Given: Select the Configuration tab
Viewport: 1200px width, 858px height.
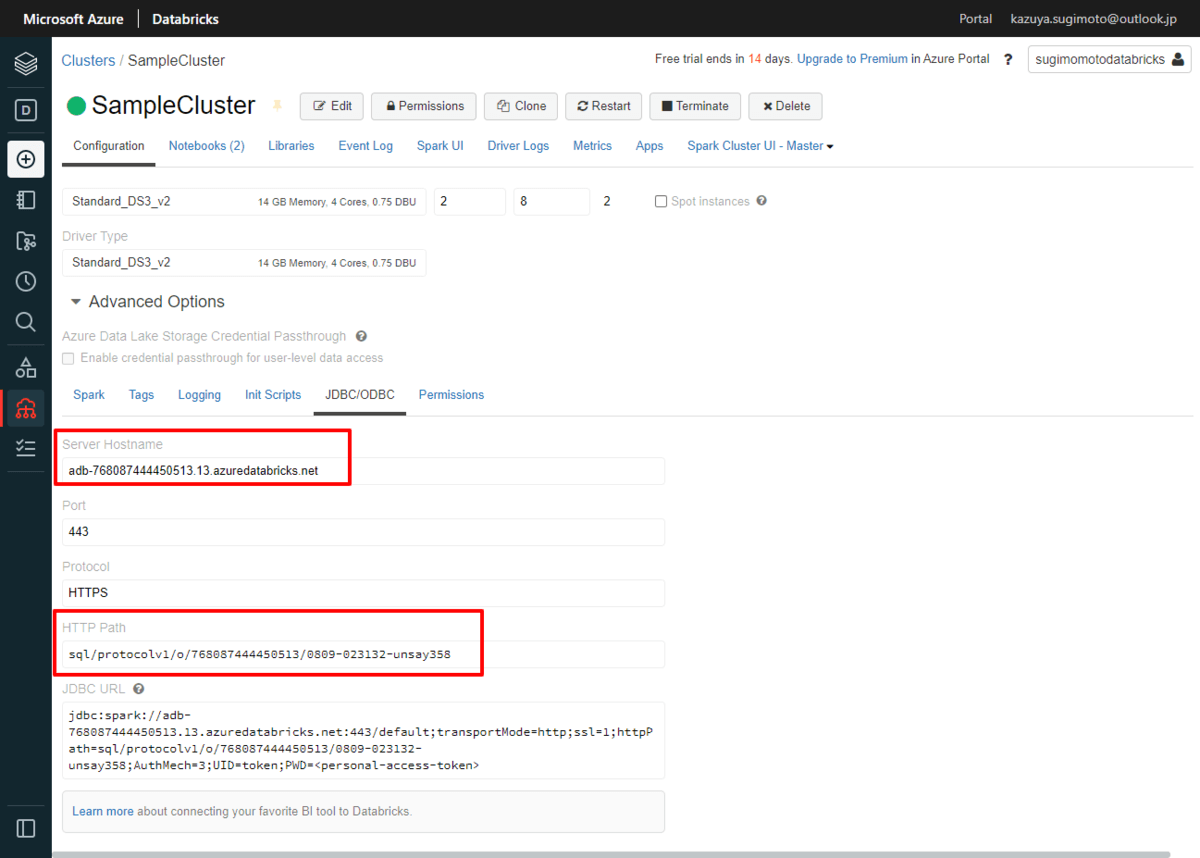Looking at the screenshot, I should click(109, 146).
